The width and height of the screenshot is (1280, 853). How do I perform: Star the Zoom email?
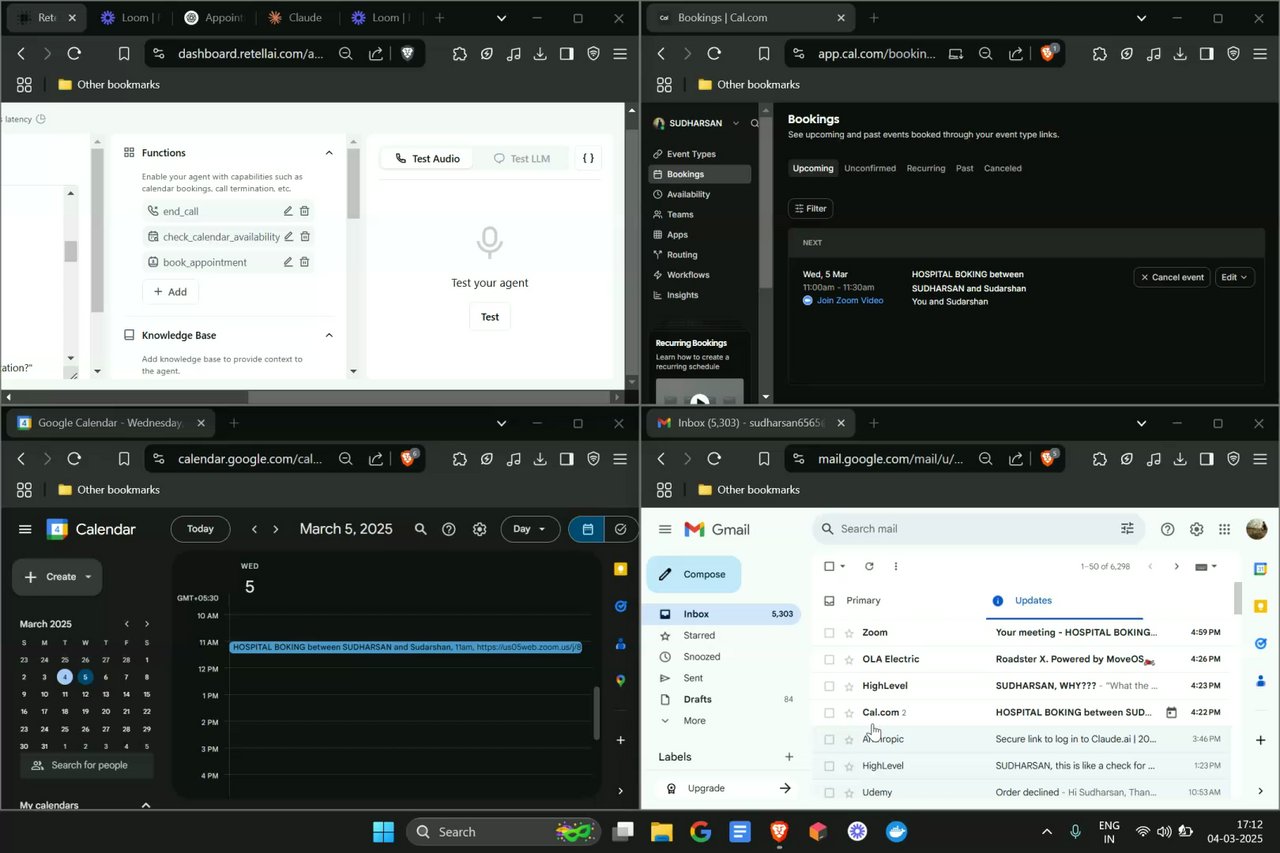(x=849, y=632)
